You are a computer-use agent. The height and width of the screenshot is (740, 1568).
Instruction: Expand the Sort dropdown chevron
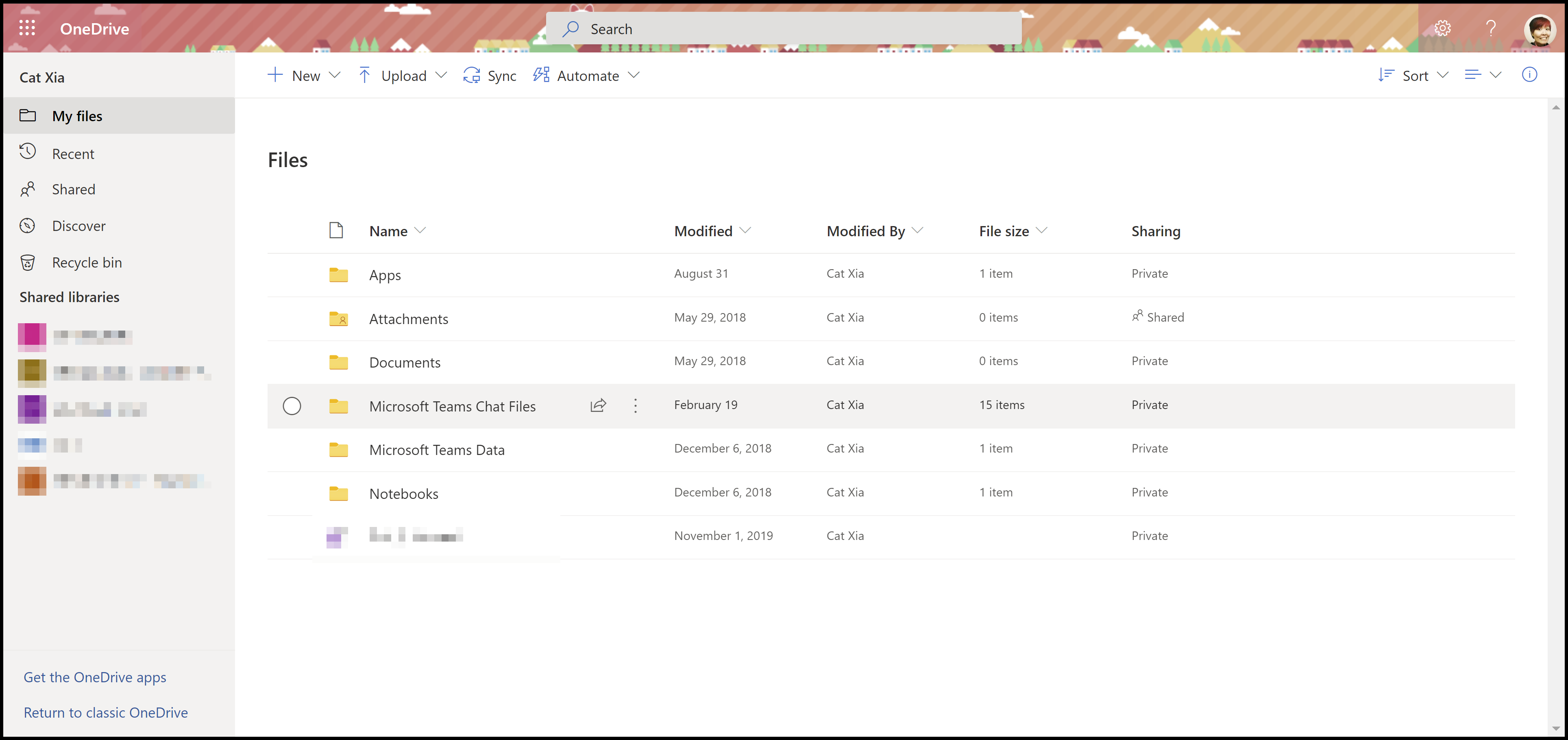pos(1442,75)
